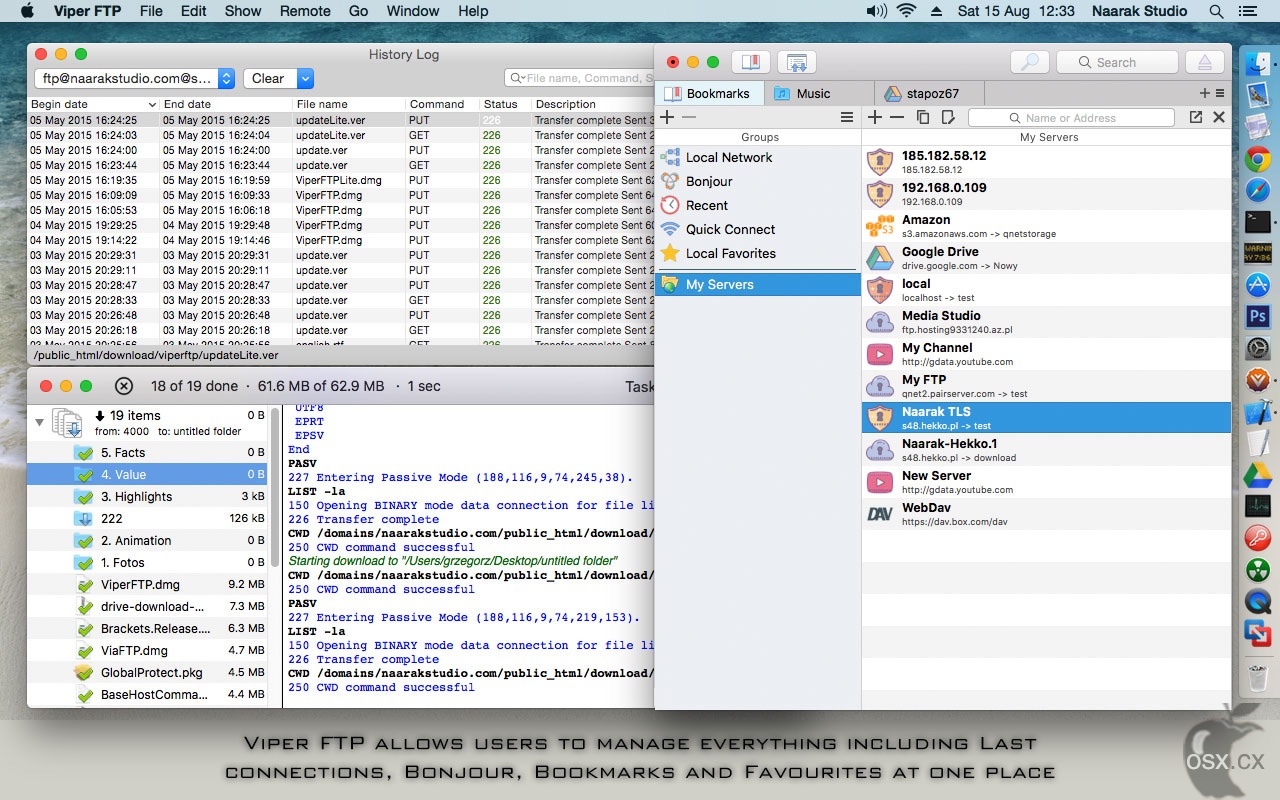Open the Show menu
Viewport: 1280px width, 800px height.
pyautogui.click(x=243, y=11)
